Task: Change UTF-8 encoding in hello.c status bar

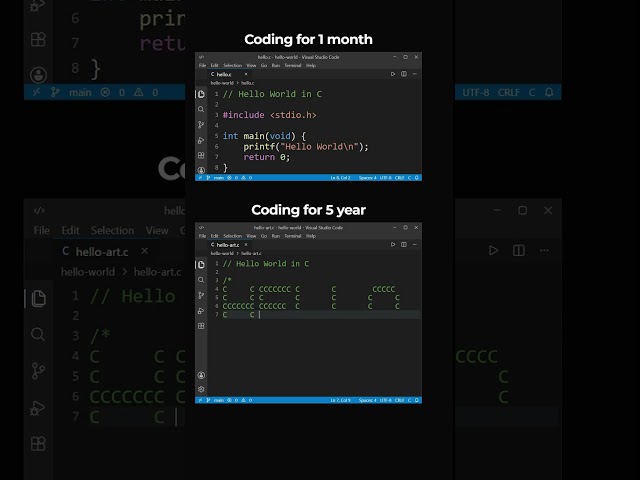Action: pyautogui.click(x=385, y=178)
